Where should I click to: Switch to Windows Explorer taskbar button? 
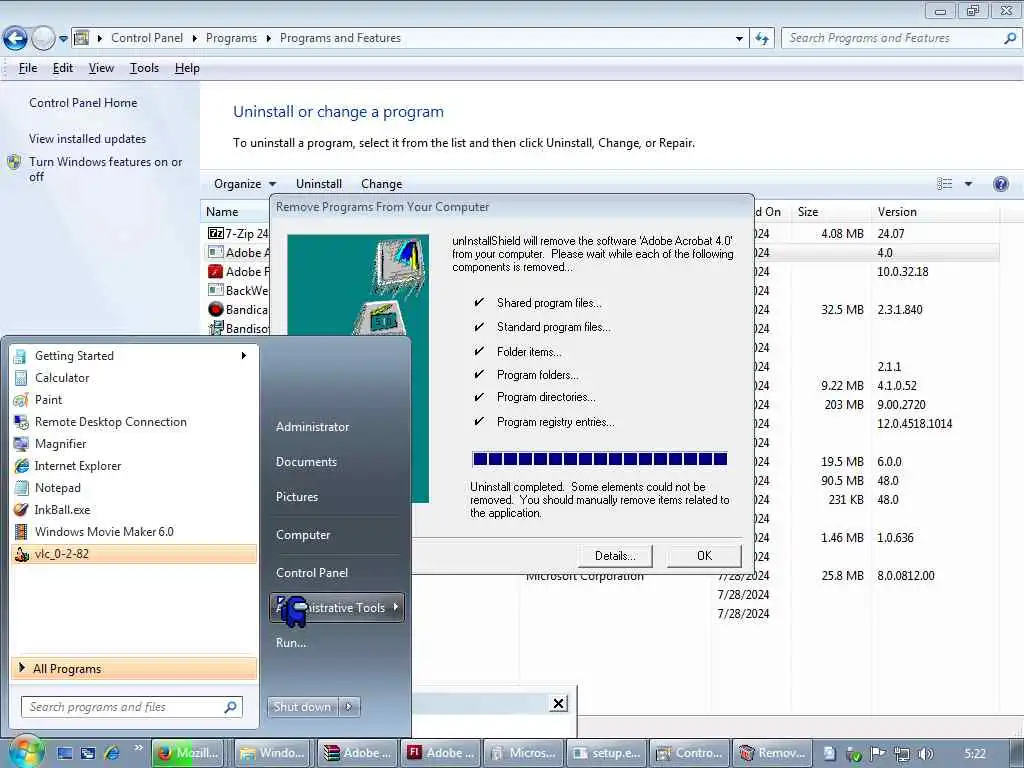[272, 753]
